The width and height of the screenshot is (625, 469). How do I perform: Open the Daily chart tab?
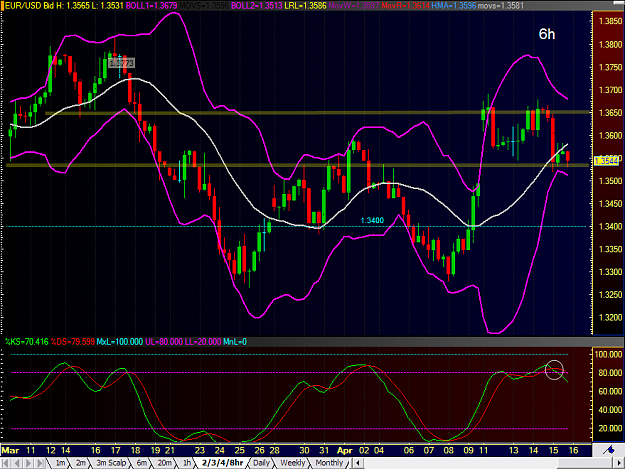(x=261, y=463)
